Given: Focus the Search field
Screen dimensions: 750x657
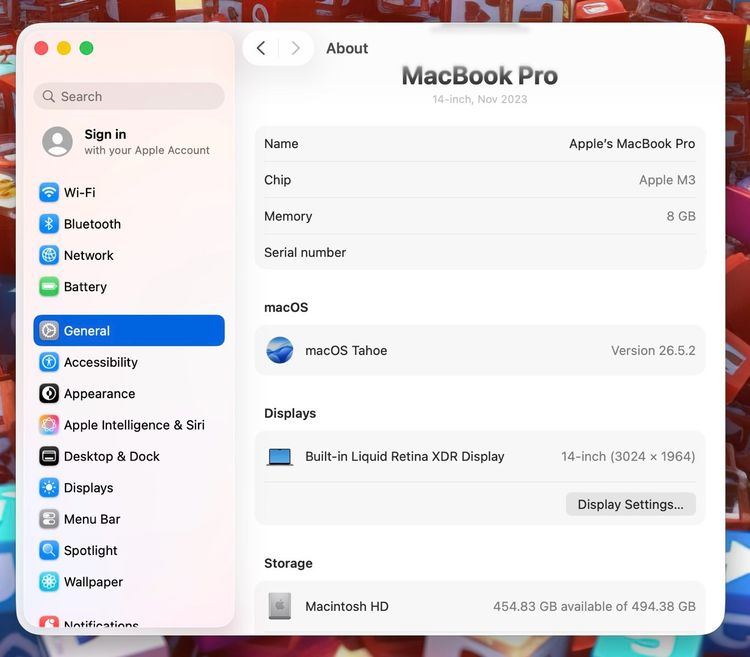Looking at the screenshot, I should click(129, 96).
